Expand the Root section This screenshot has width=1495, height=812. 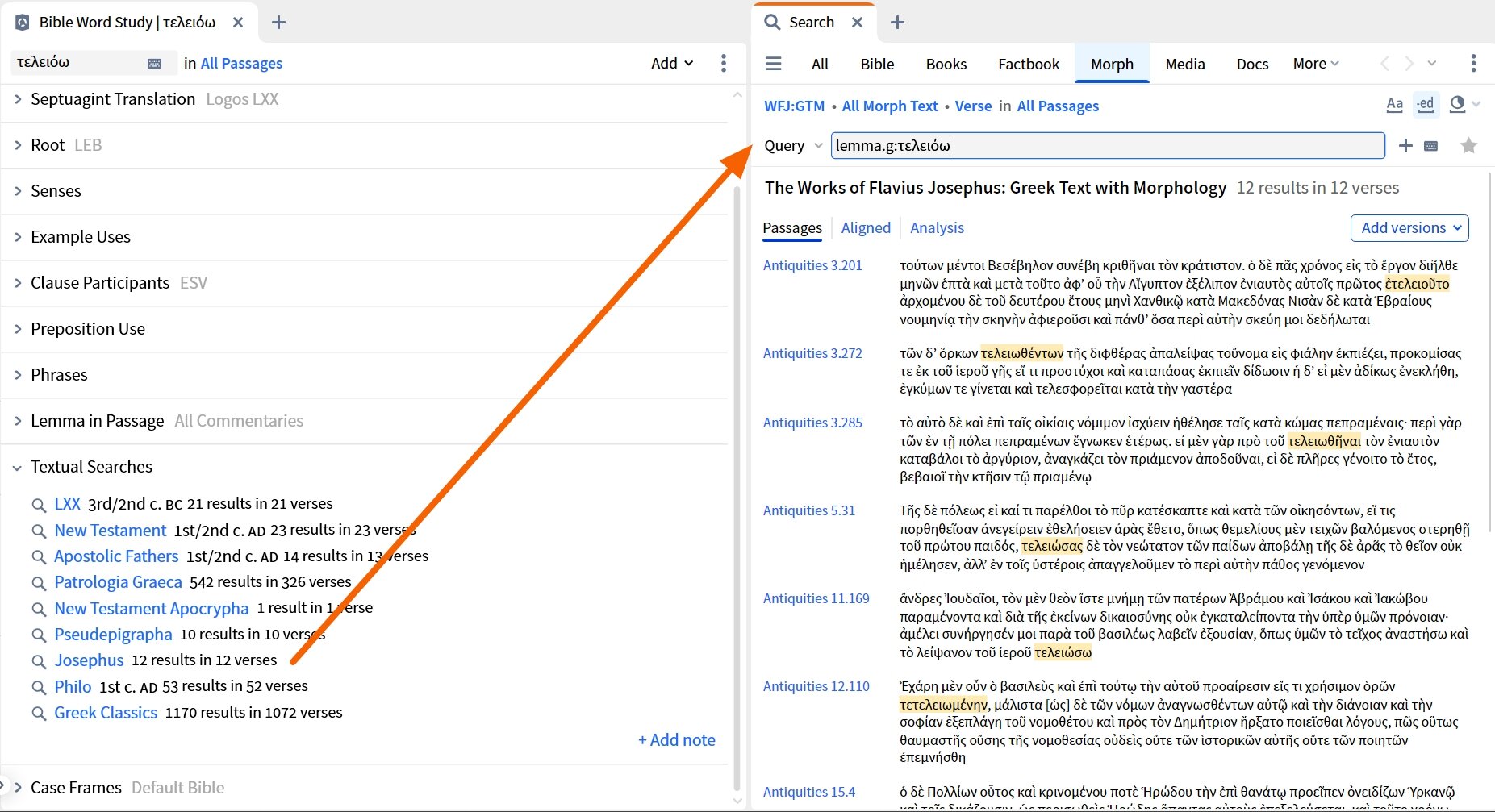tap(18, 145)
